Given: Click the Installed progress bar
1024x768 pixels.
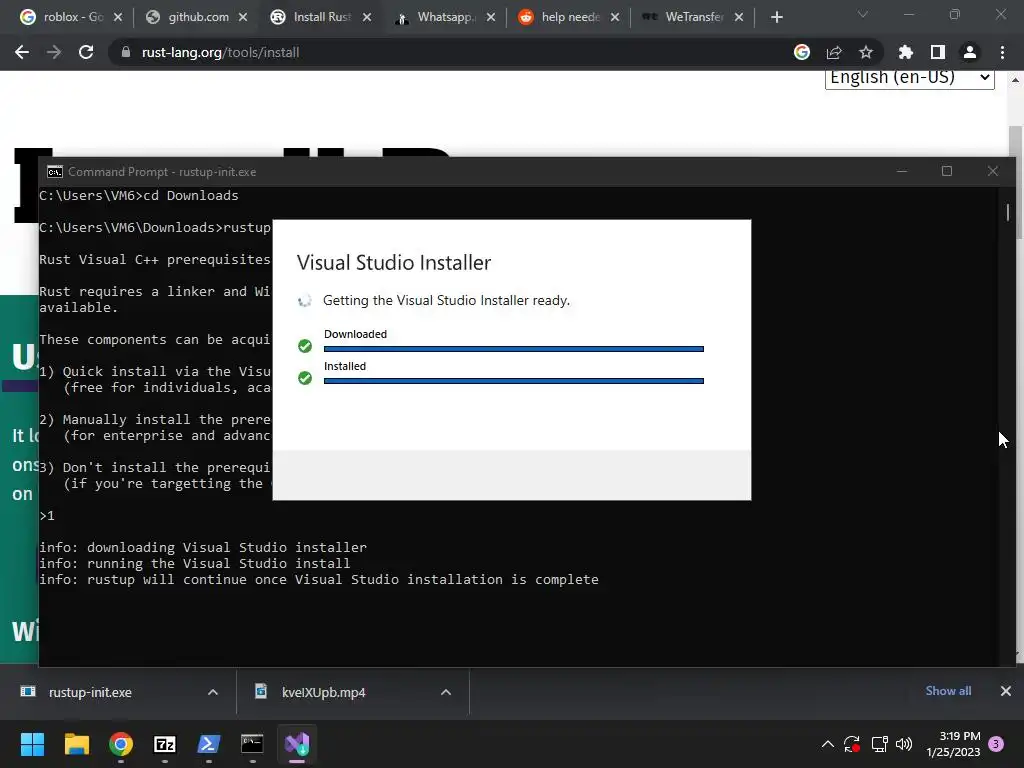Looking at the screenshot, I should [513, 381].
